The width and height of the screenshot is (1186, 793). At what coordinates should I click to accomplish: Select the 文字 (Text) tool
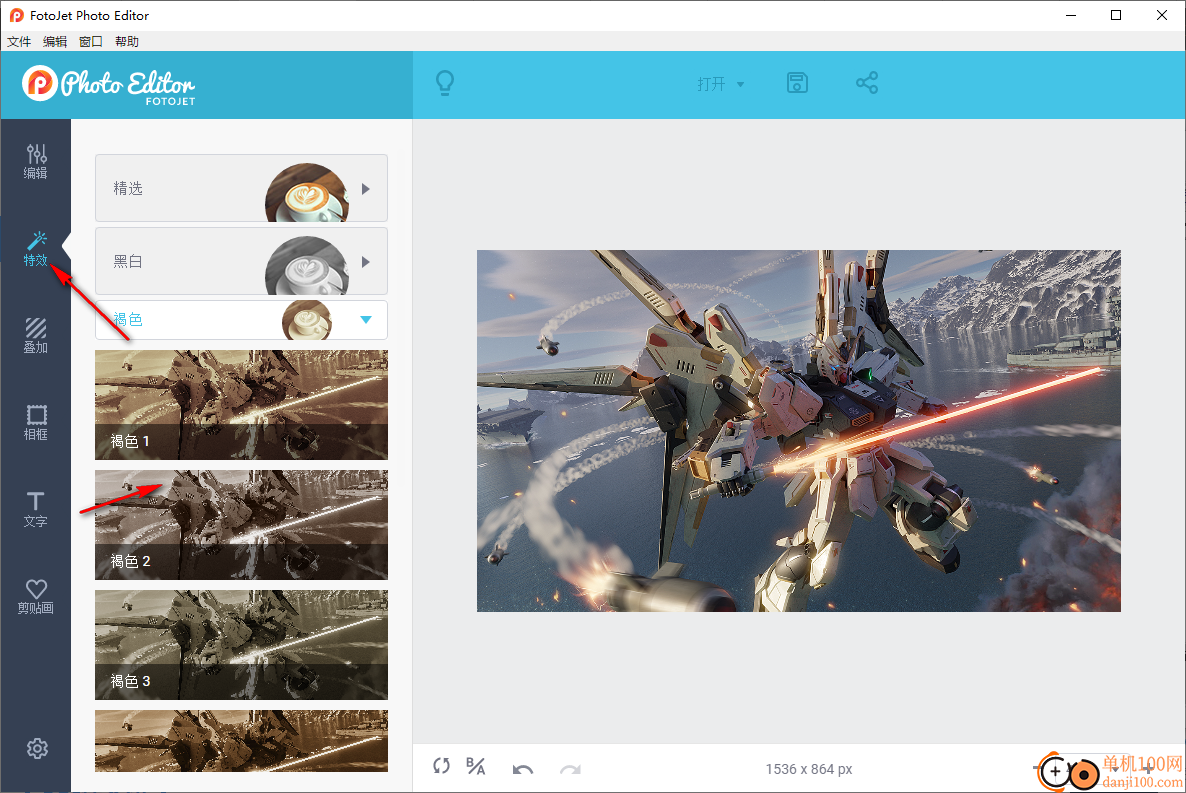[x=36, y=509]
